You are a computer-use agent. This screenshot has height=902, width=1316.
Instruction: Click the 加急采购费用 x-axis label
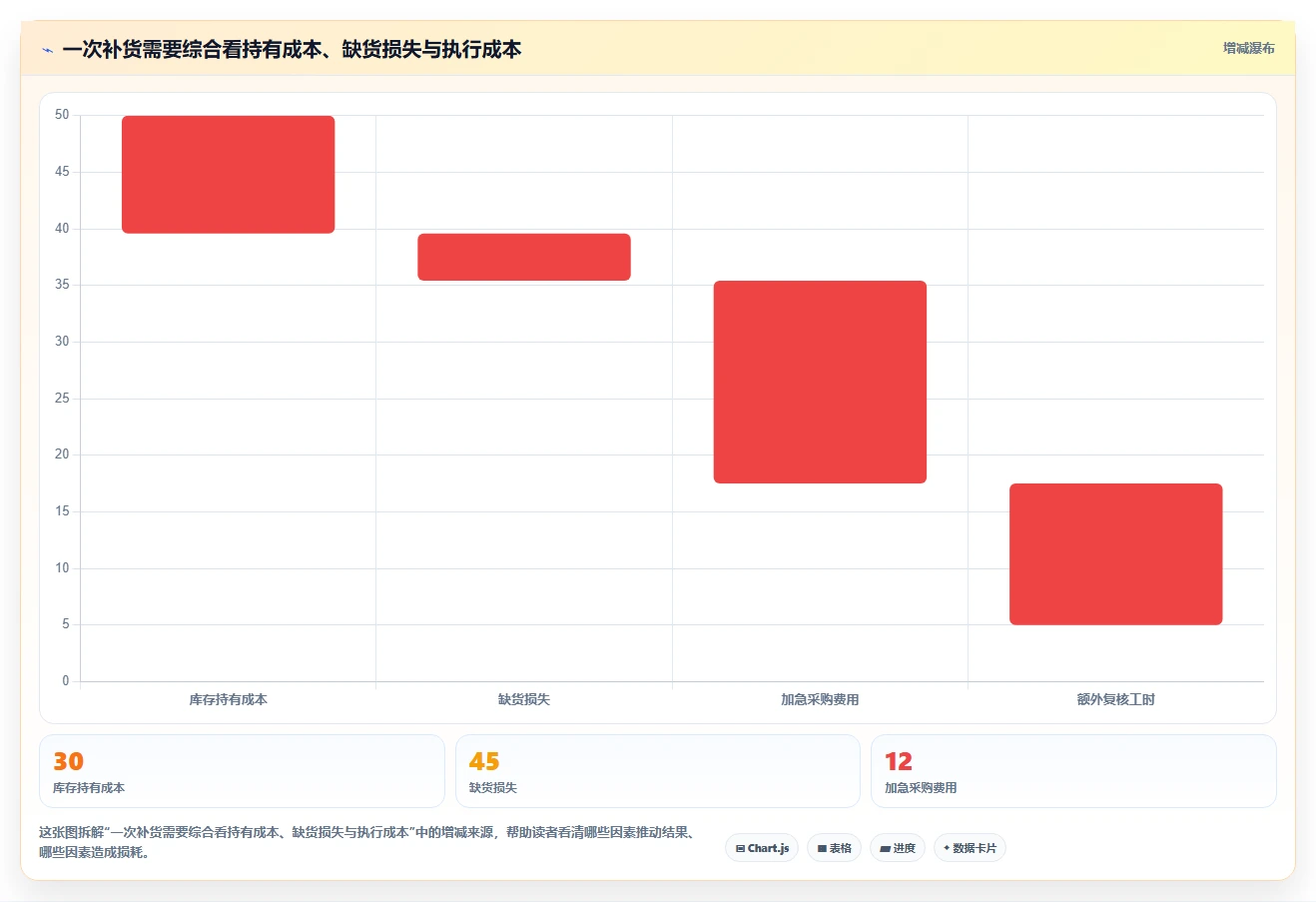coord(820,699)
